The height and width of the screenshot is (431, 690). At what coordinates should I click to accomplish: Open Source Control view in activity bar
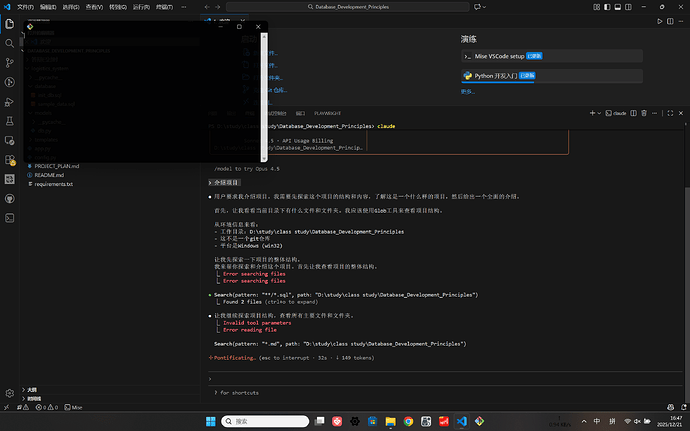click(9, 63)
